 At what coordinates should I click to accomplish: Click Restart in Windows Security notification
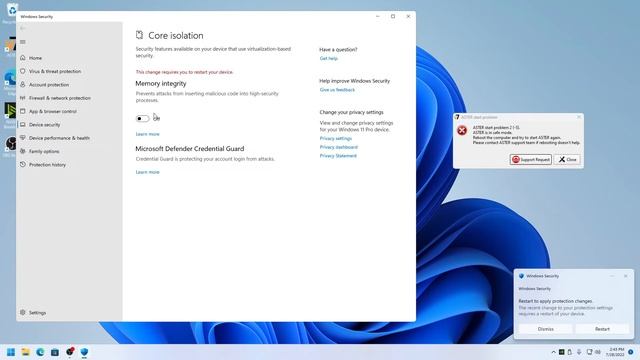(x=602, y=329)
